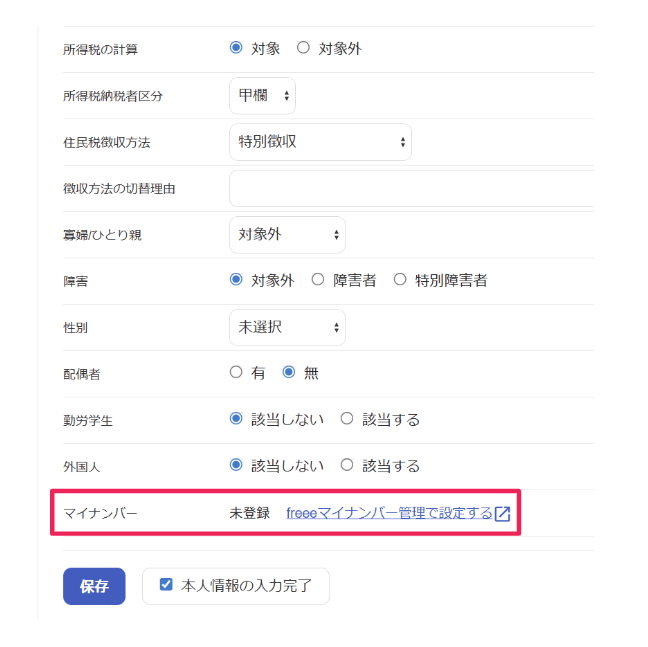Click the 徴収方法の切替理由 label
The image size is (648, 647).
(119, 189)
